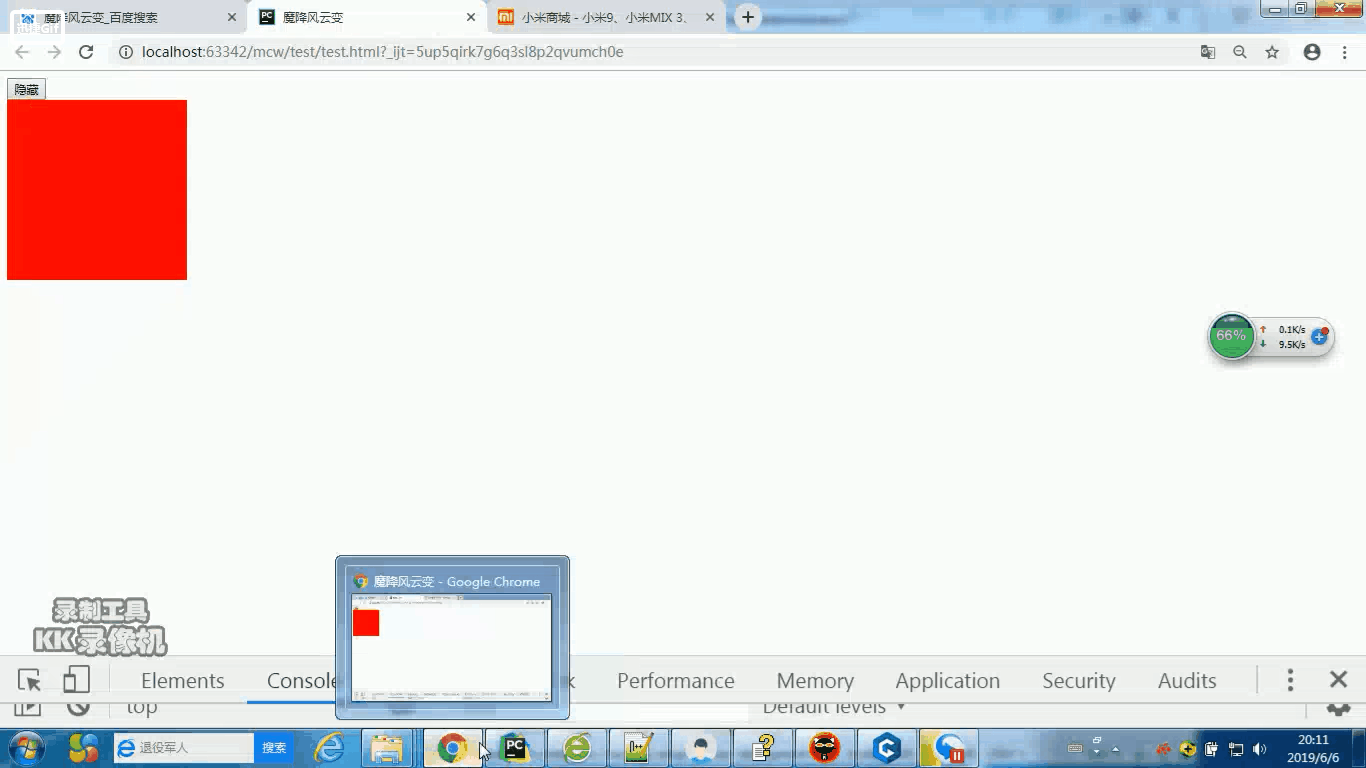Open the Audits panel
1366x768 pixels.
point(1187,681)
